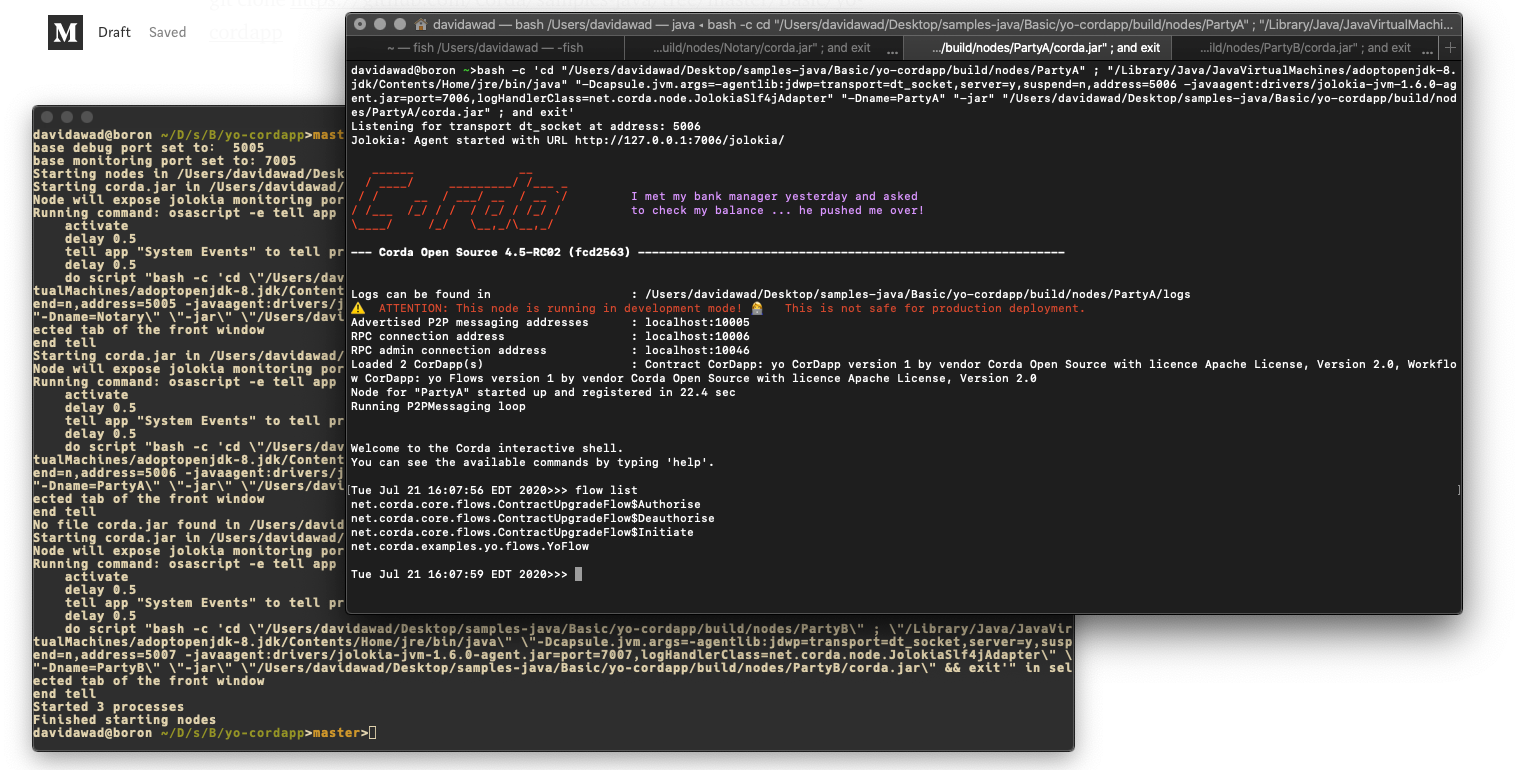1517x770 pixels.
Task: Click the 'Draft' label in Medium header
Action: (x=115, y=32)
